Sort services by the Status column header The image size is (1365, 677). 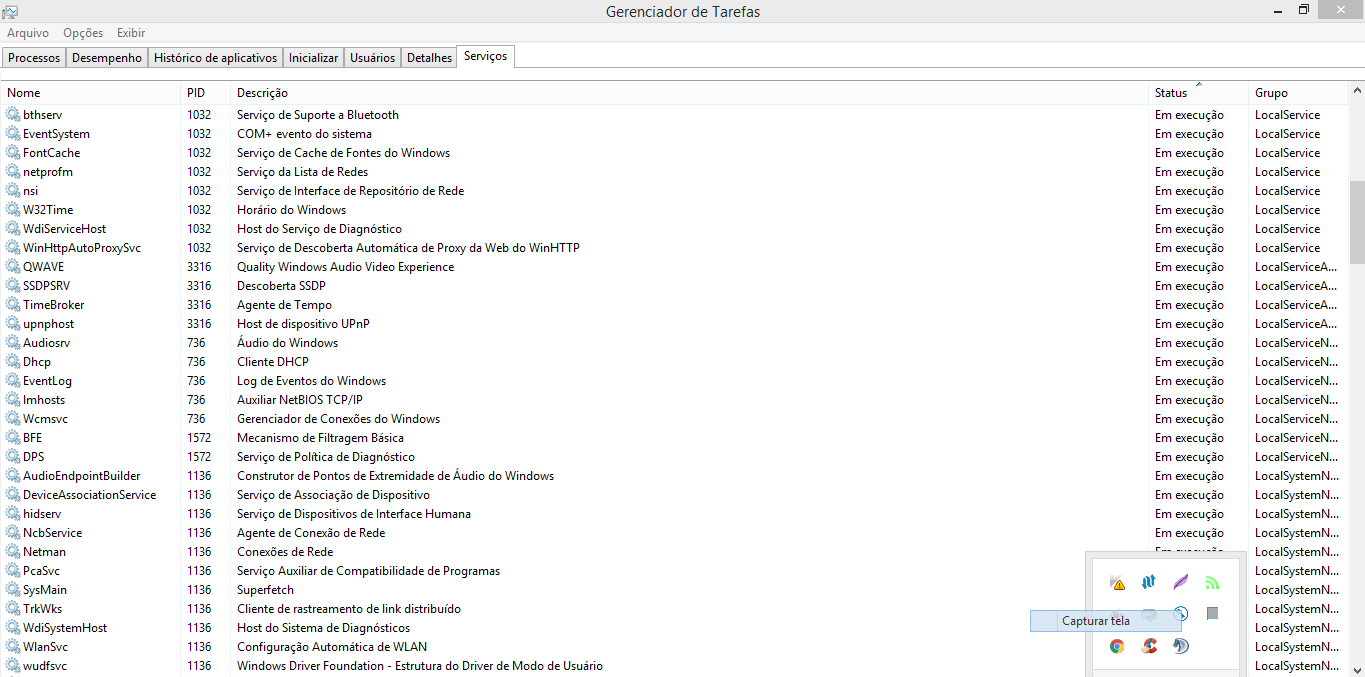tap(1198, 93)
